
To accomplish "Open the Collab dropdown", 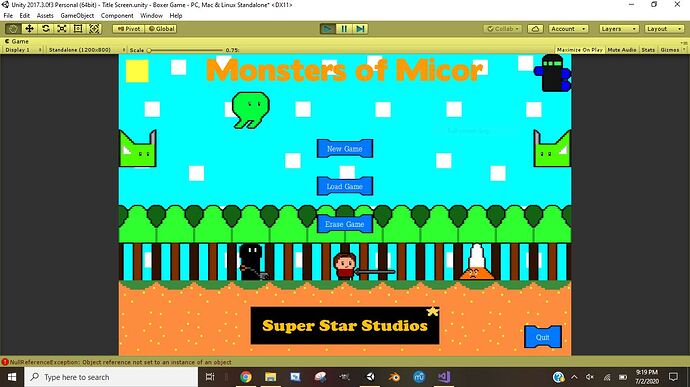I will tap(503, 29).
